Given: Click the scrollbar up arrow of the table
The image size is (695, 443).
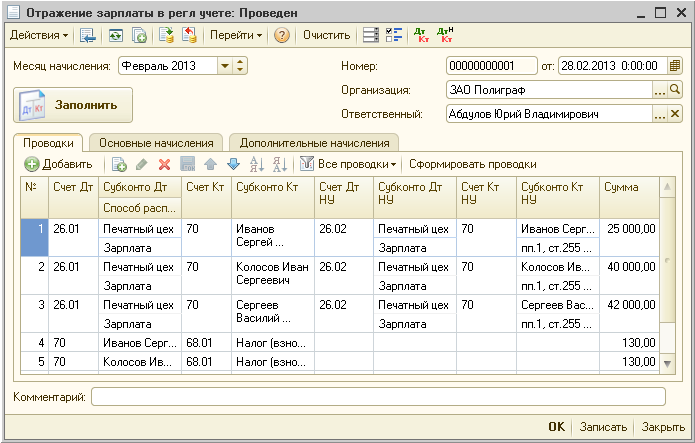Looking at the screenshot, I should (667, 187).
